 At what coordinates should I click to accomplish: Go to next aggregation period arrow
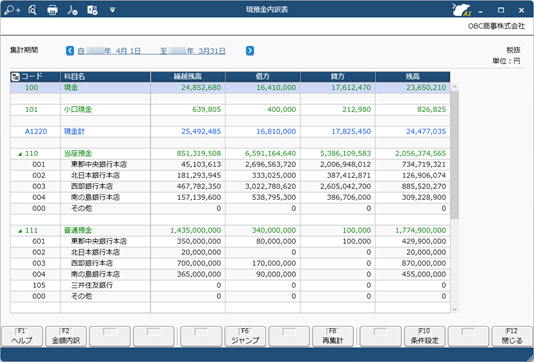[x=250, y=51]
